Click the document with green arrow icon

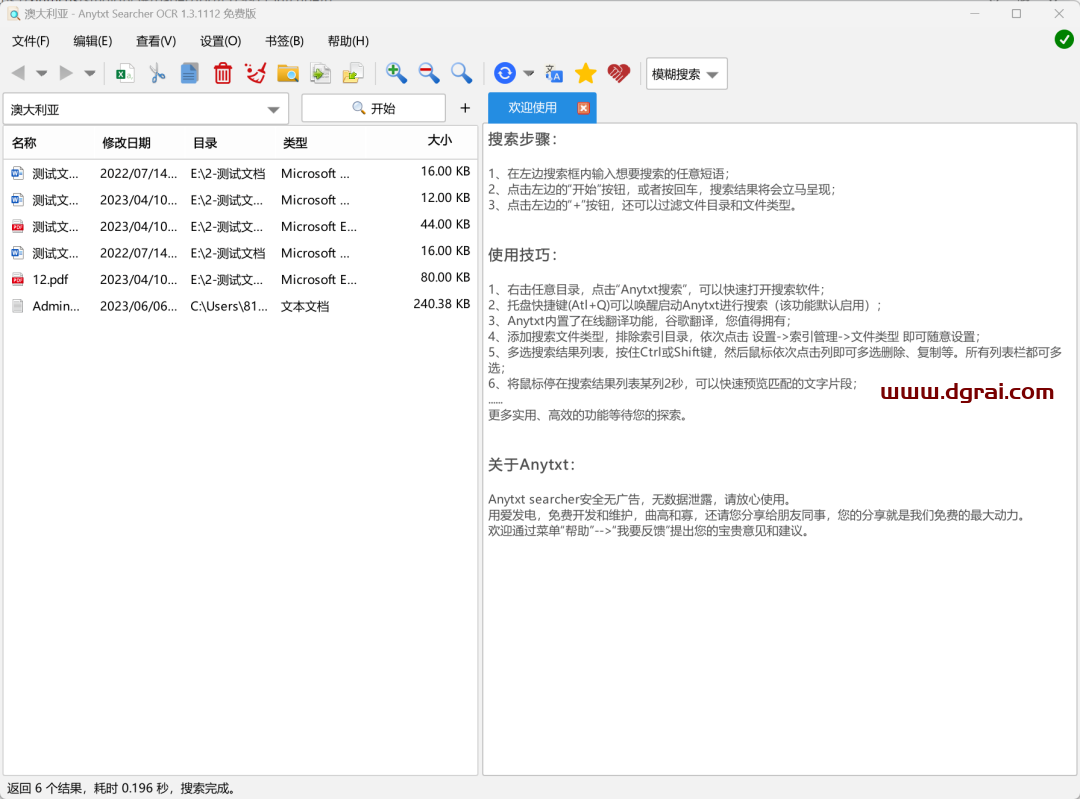pyautogui.click(x=320, y=73)
